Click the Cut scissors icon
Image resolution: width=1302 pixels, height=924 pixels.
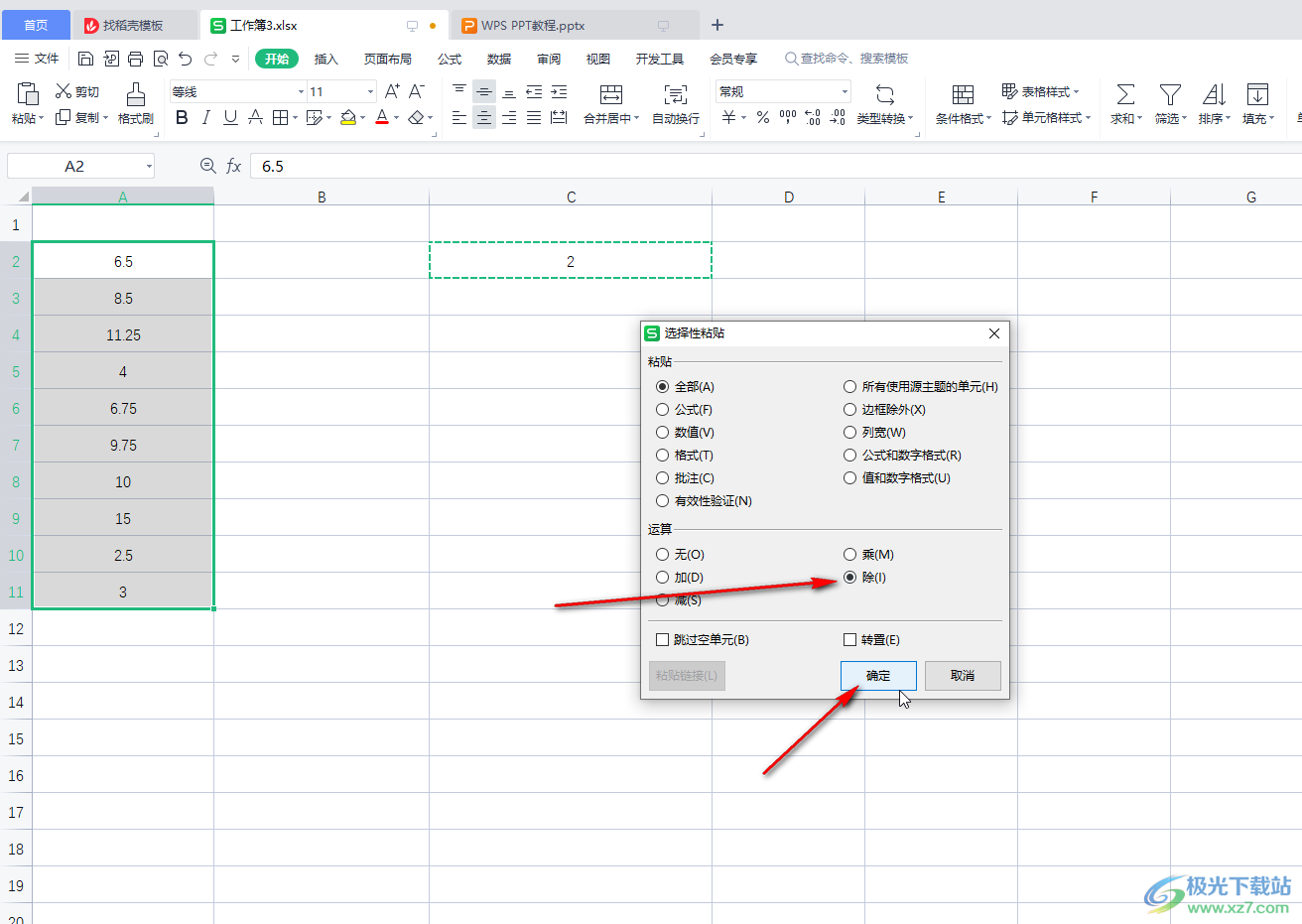click(64, 91)
